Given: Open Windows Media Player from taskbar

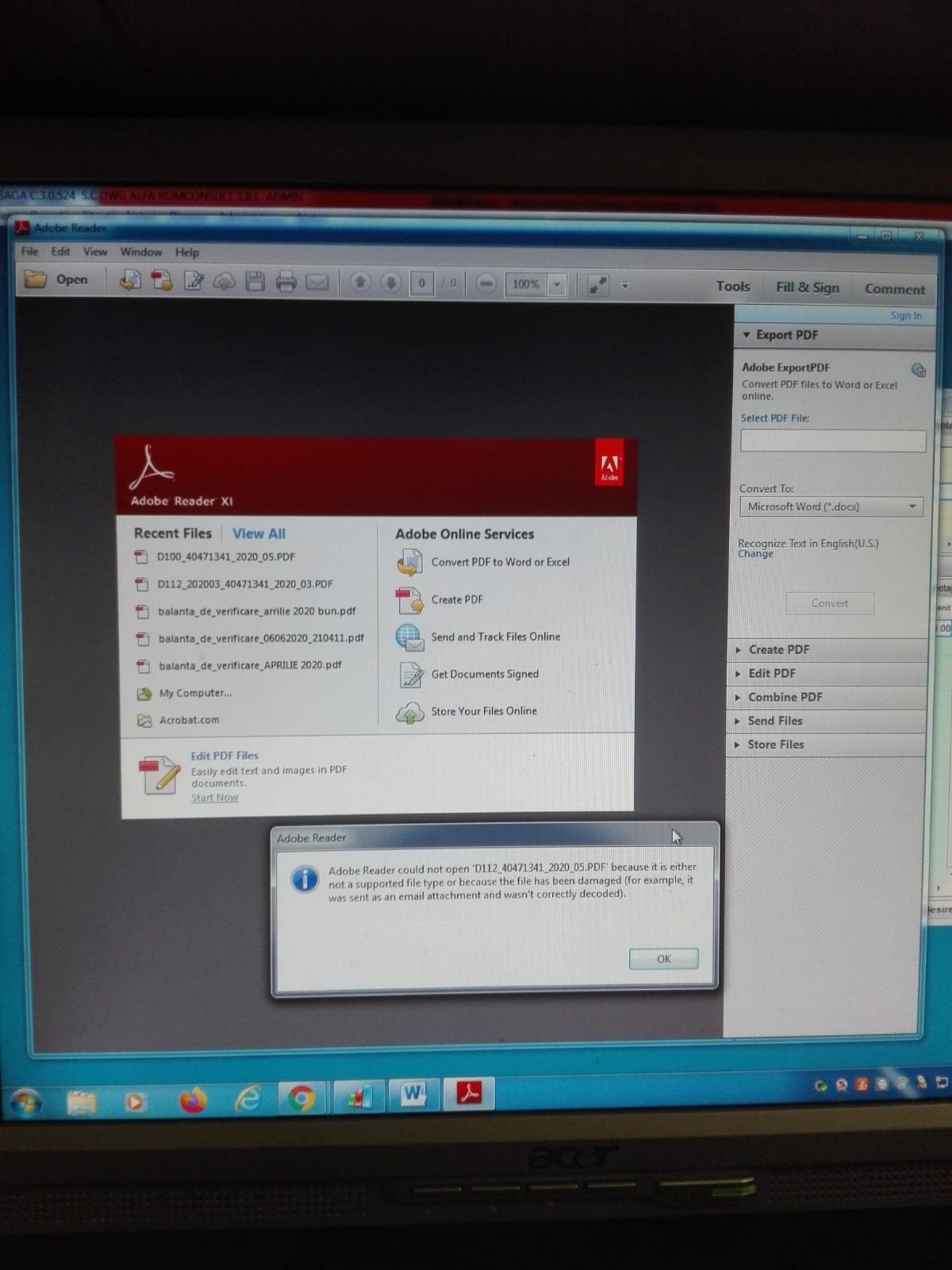Looking at the screenshot, I should pyautogui.click(x=136, y=1102).
